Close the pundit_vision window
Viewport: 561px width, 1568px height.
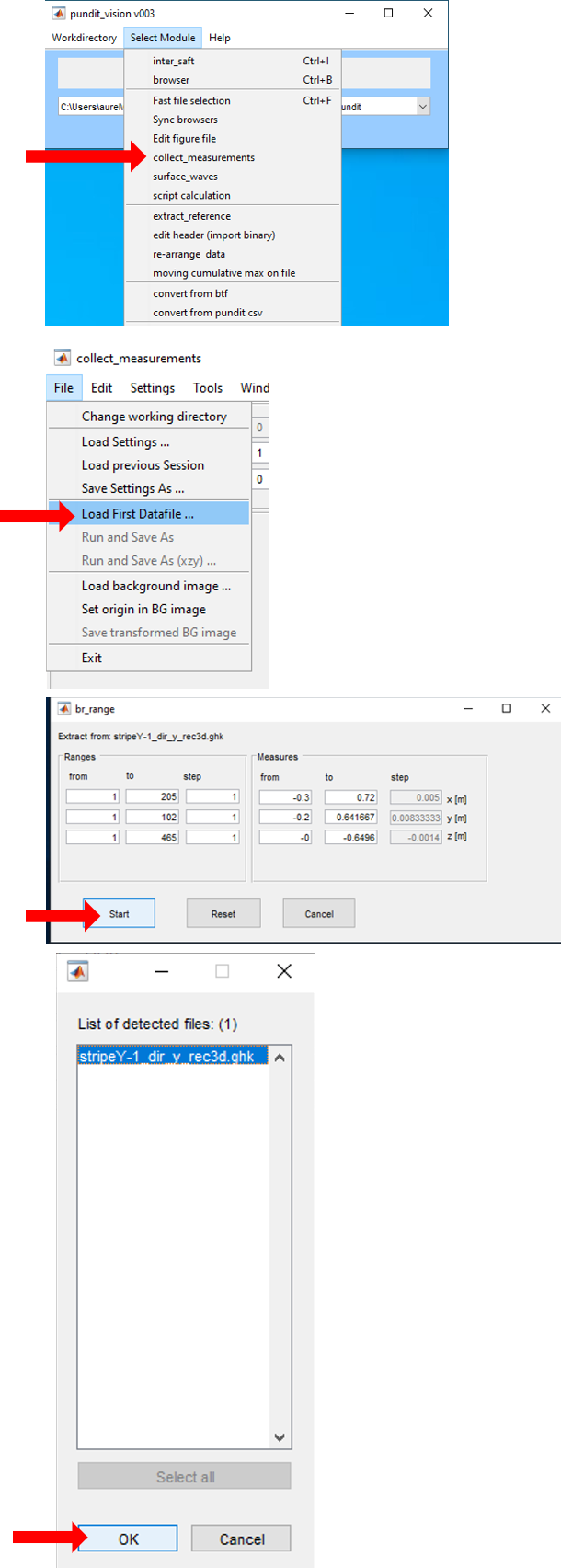coord(428,13)
